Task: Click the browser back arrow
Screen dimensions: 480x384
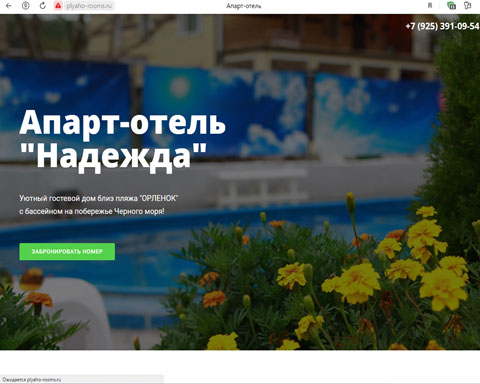Action: pos(9,6)
